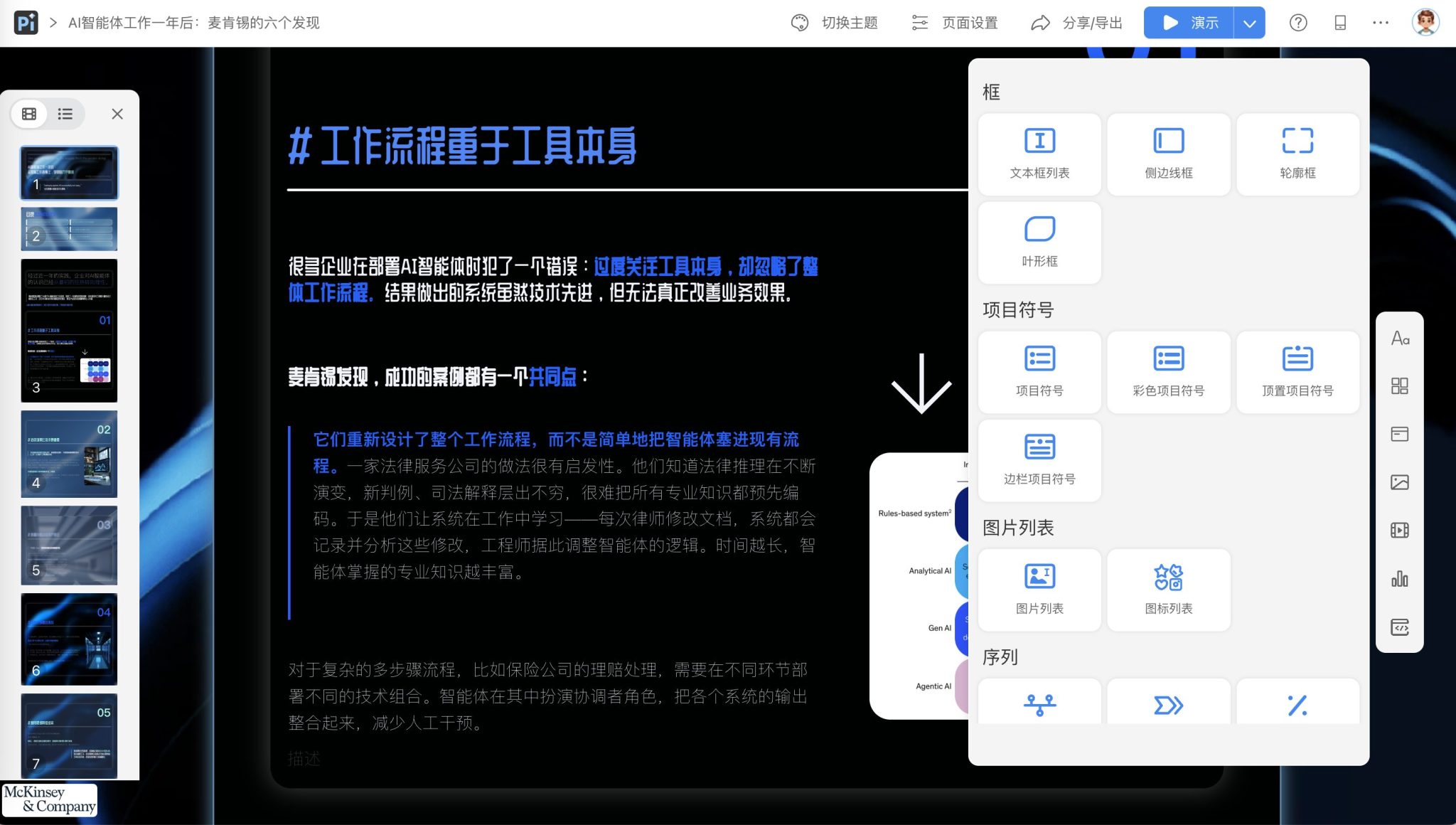The width and height of the screenshot is (1456, 825).
Task: Open the image insert panel
Action: click(1399, 481)
